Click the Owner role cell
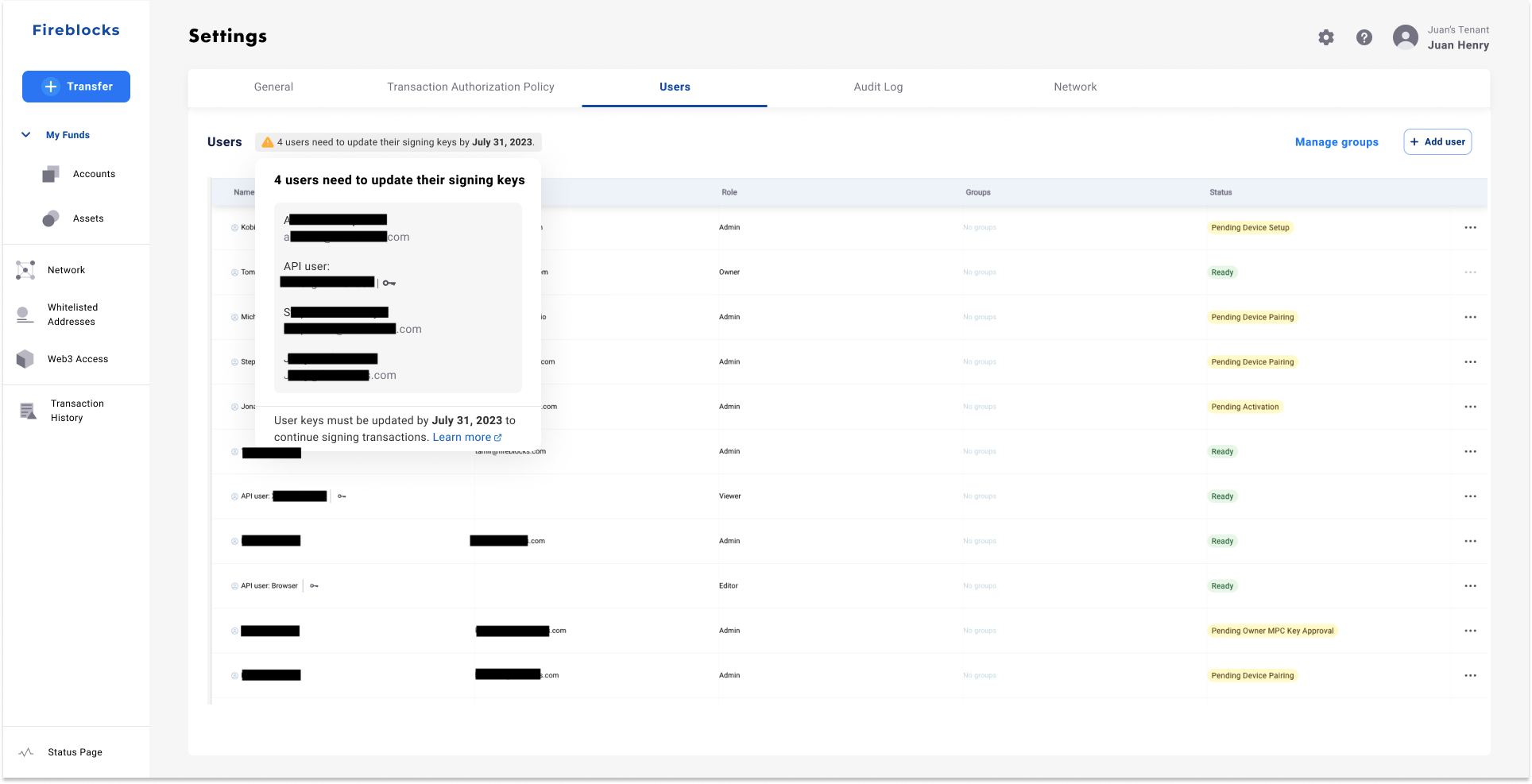Viewport: 1532px width, 784px height. tap(729, 272)
